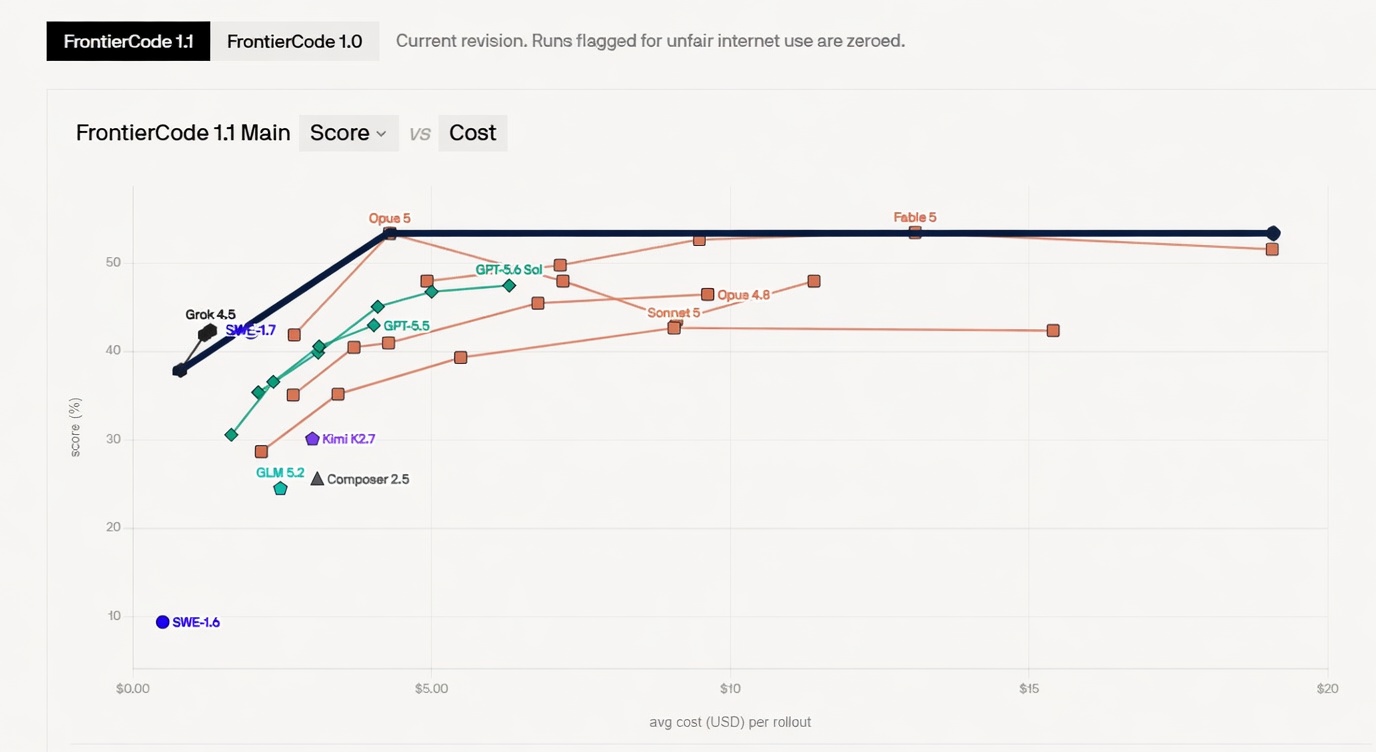Screen dimensions: 1376x752
Task: Click the Fable 5 square marker
Action: tap(915, 232)
